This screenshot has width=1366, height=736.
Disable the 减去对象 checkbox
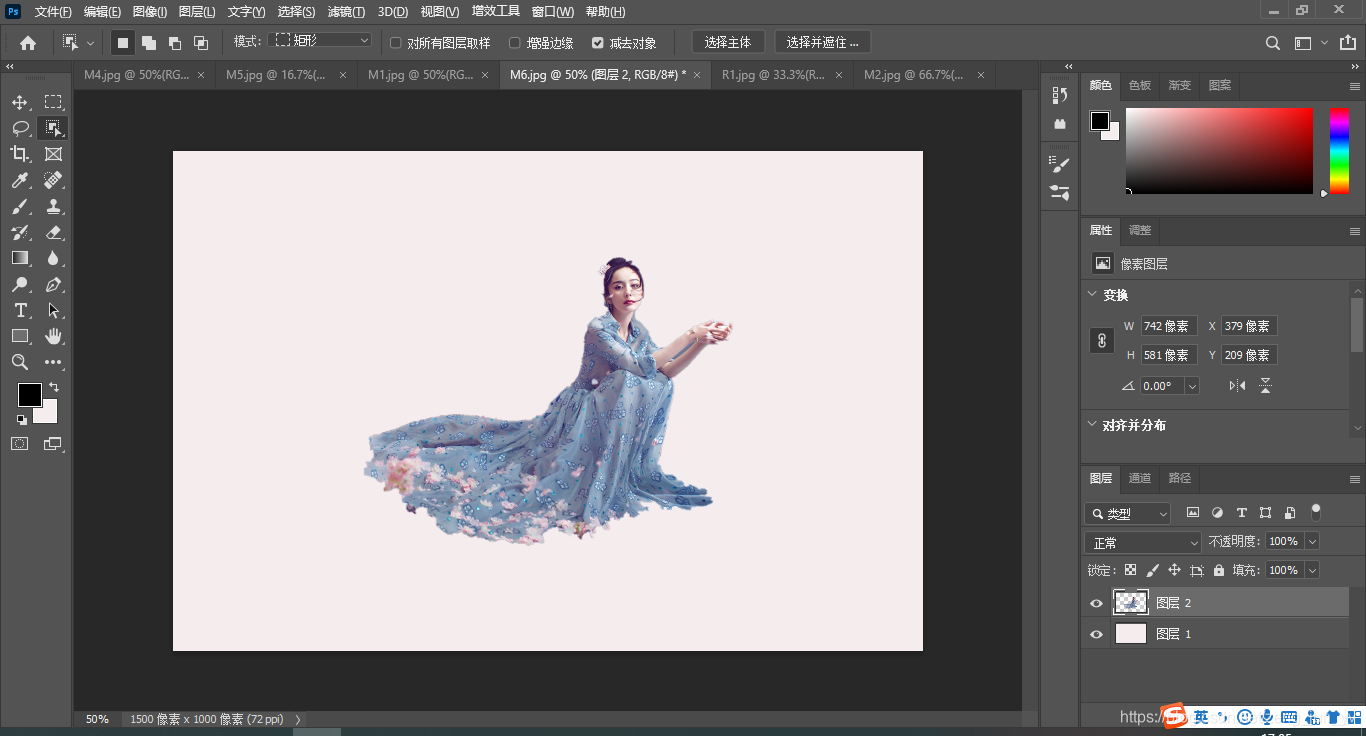point(597,42)
